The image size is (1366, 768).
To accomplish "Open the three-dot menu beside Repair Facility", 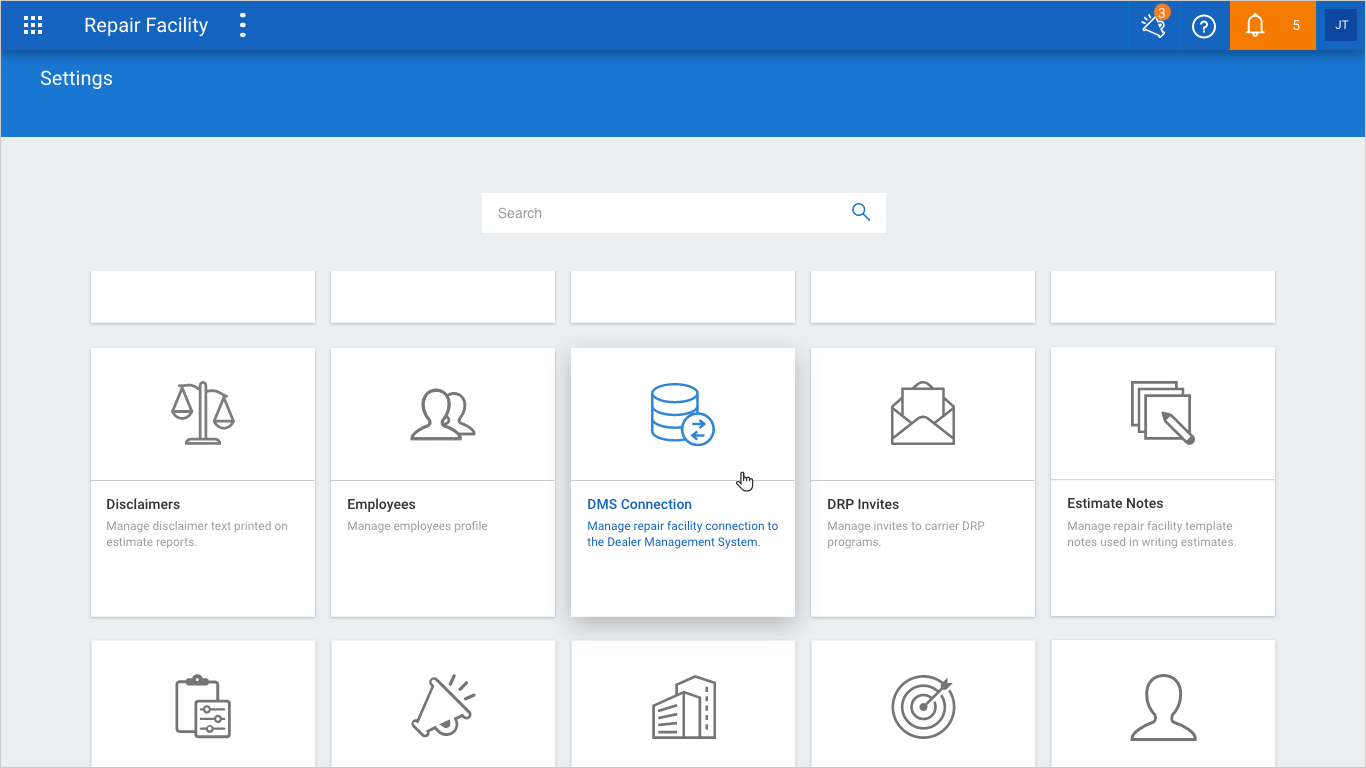I will click(242, 26).
